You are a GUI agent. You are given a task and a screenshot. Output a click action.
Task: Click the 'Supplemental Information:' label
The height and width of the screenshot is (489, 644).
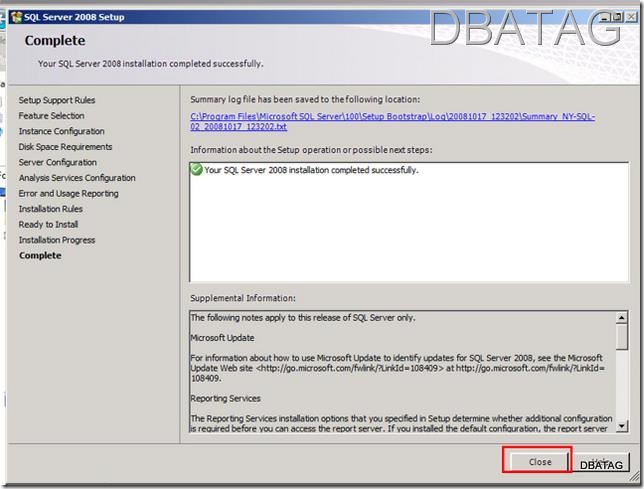click(243, 298)
